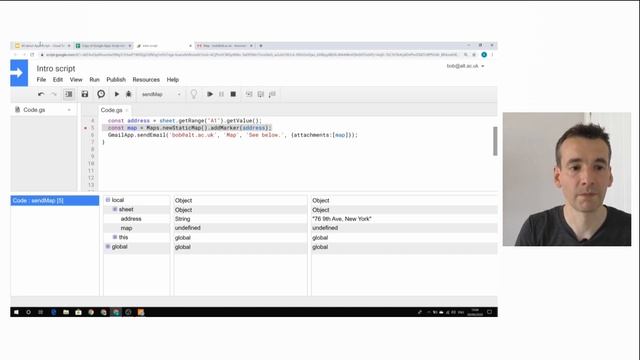
Task: Open the View menu
Action: 76,80
